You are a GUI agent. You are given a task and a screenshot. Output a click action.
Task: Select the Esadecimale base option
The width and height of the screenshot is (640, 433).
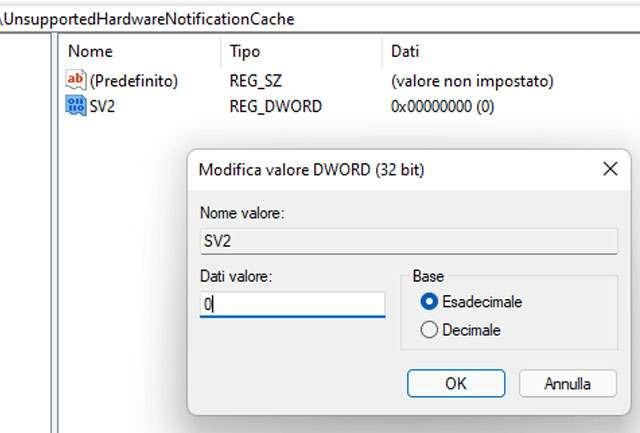click(x=430, y=301)
